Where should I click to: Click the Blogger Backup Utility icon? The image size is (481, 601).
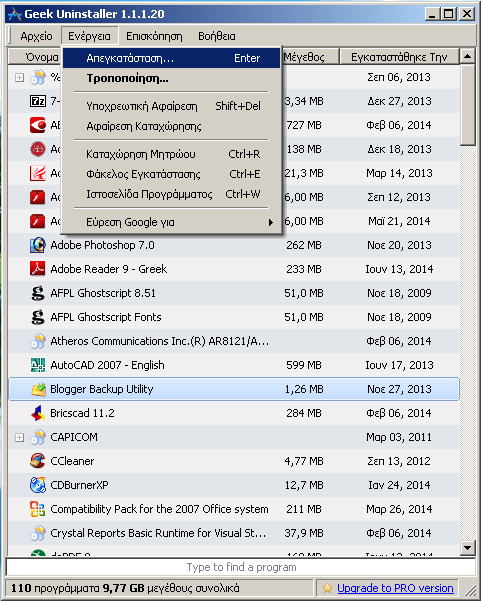point(38,389)
